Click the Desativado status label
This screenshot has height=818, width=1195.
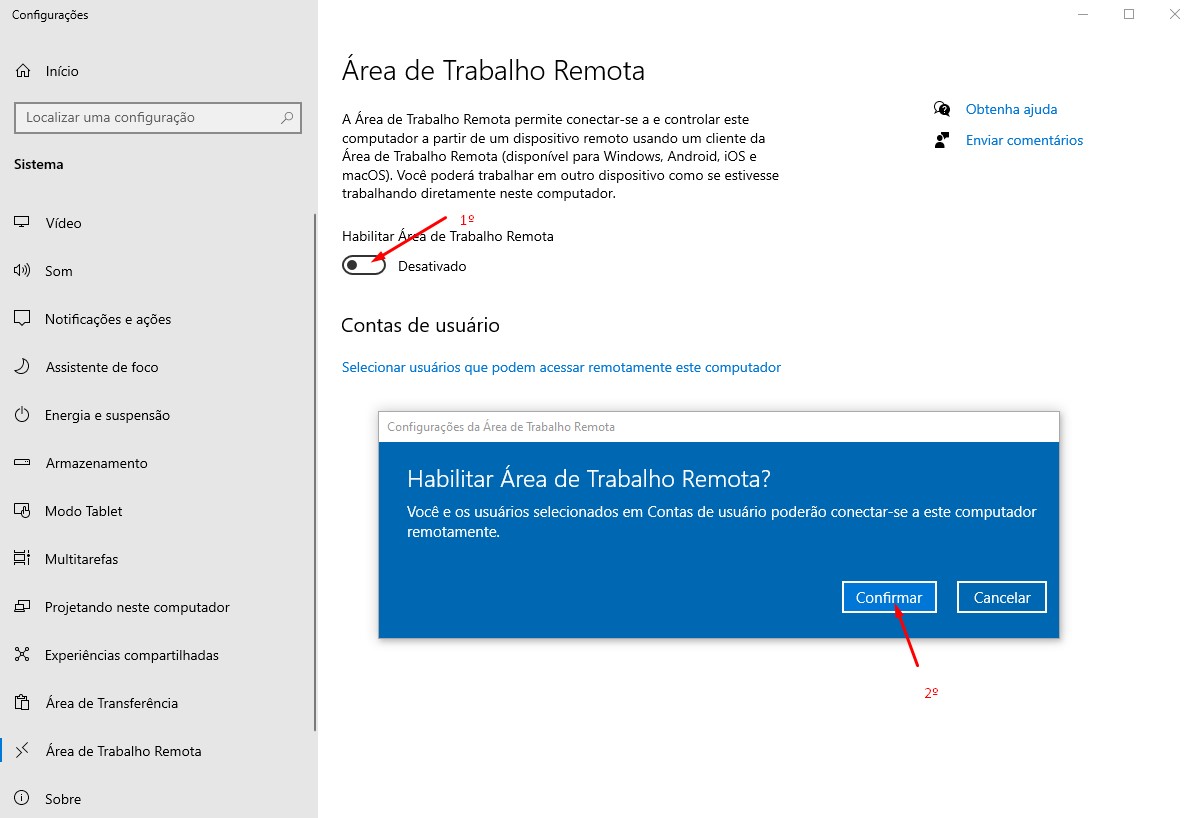click(x=432, y=266)
